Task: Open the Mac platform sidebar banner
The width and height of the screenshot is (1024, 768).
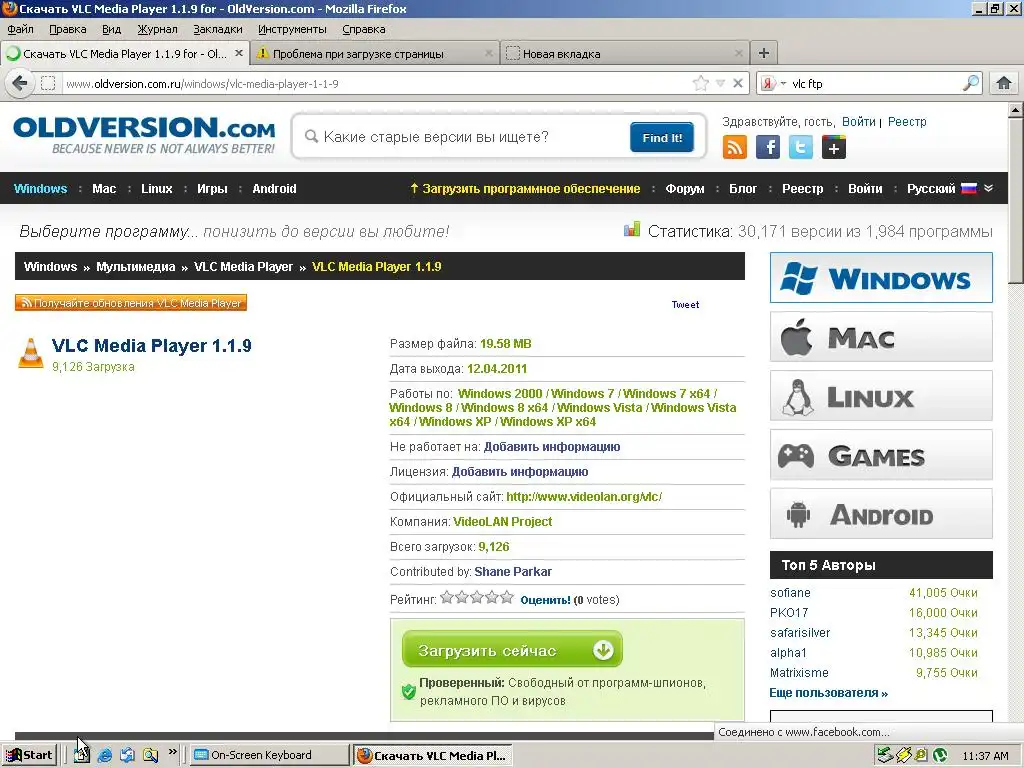Action: point(881,337)
